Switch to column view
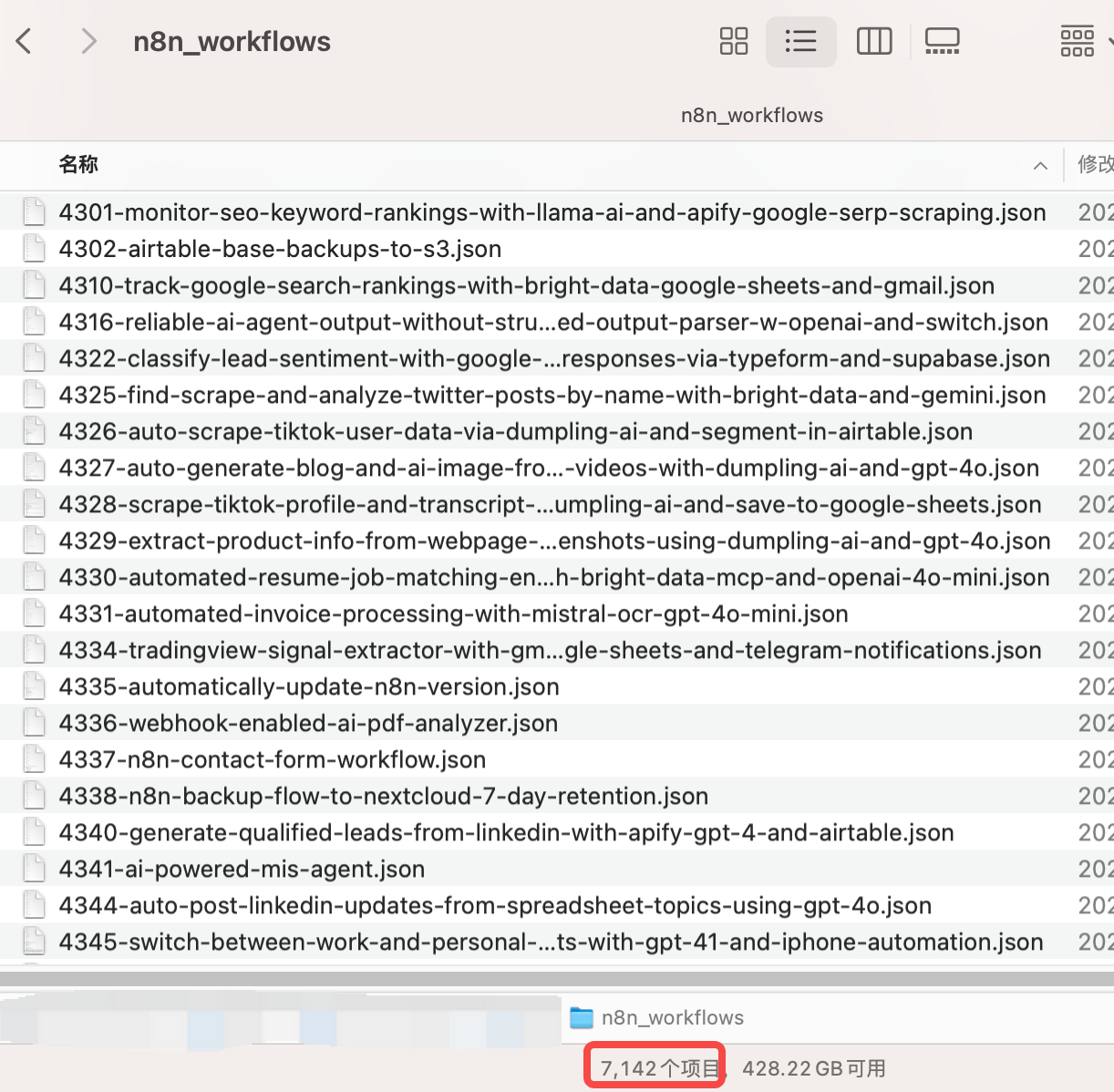 873,41
